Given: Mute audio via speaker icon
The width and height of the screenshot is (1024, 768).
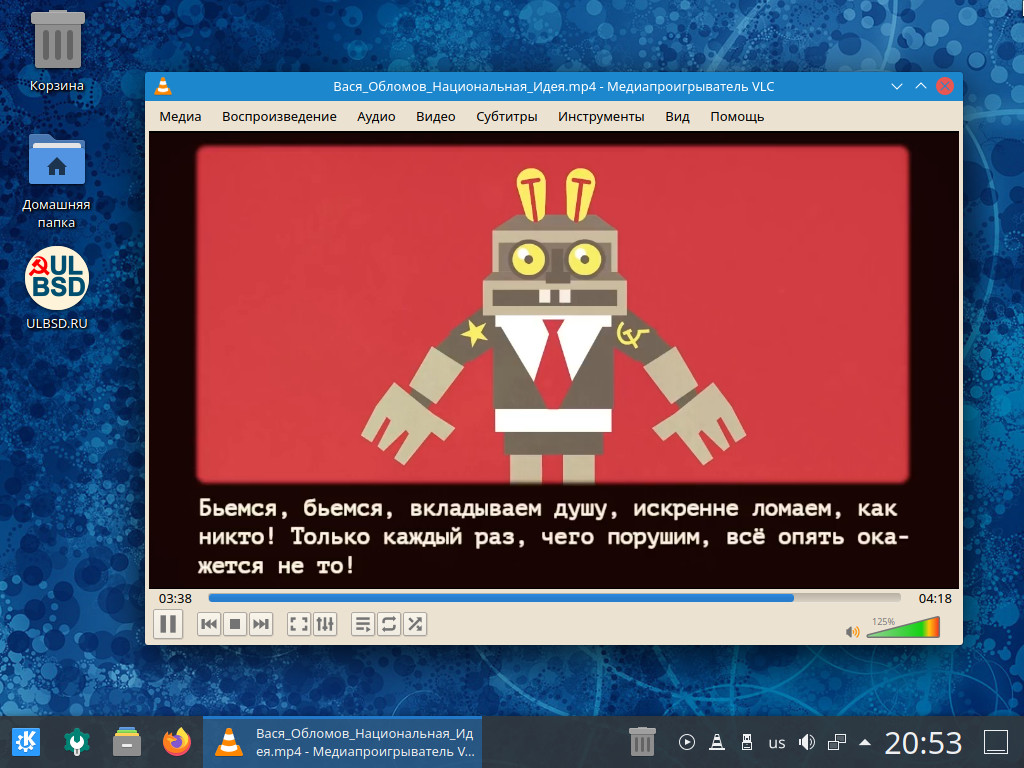Looking at the screenshot, I should point(853,631).
